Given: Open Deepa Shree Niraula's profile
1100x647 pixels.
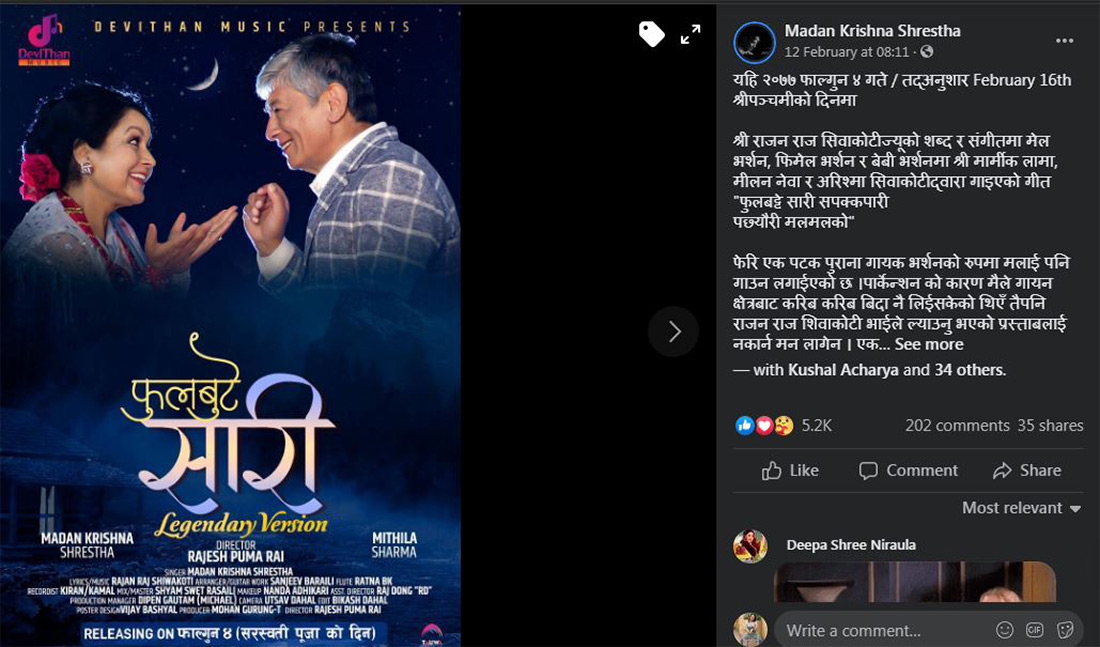Looking at the screenshot, I should click(x=851, y=545).
